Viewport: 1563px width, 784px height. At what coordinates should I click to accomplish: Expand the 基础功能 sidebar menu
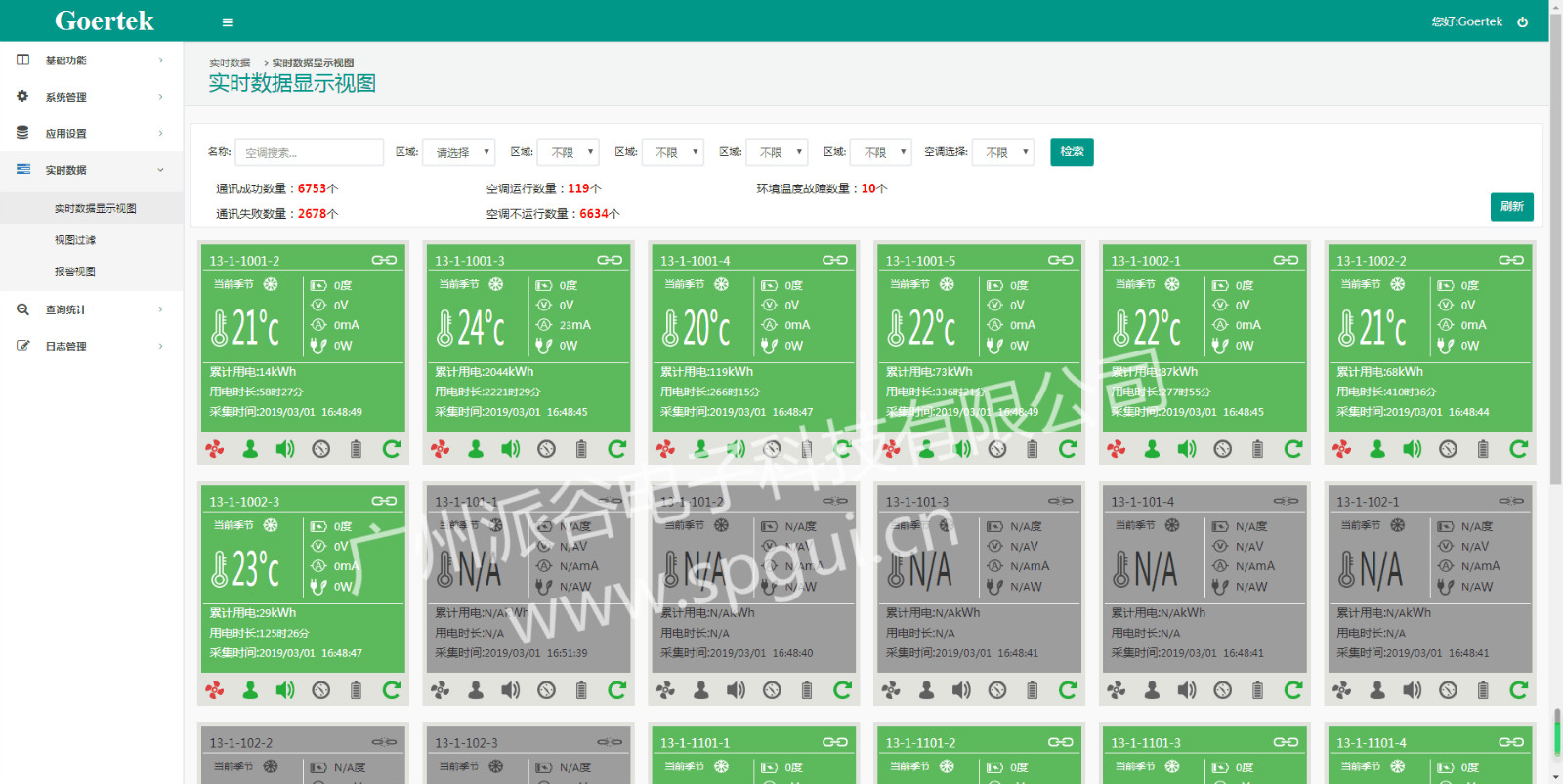(91, 61)
